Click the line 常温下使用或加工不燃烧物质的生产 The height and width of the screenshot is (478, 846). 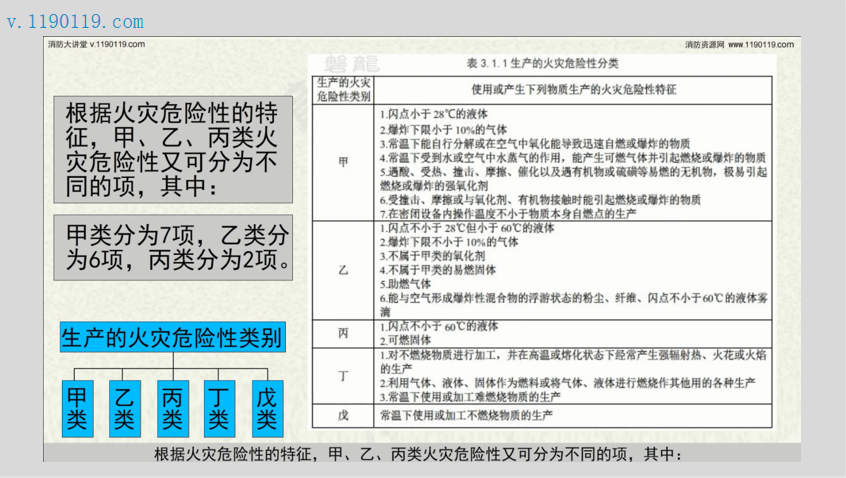tap(466, 415)
